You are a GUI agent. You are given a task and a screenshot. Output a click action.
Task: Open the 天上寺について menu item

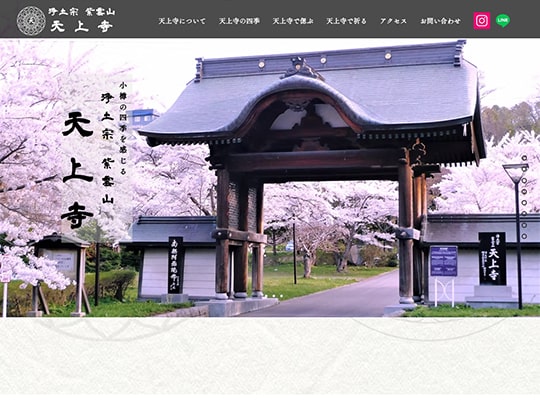[182, 21]
